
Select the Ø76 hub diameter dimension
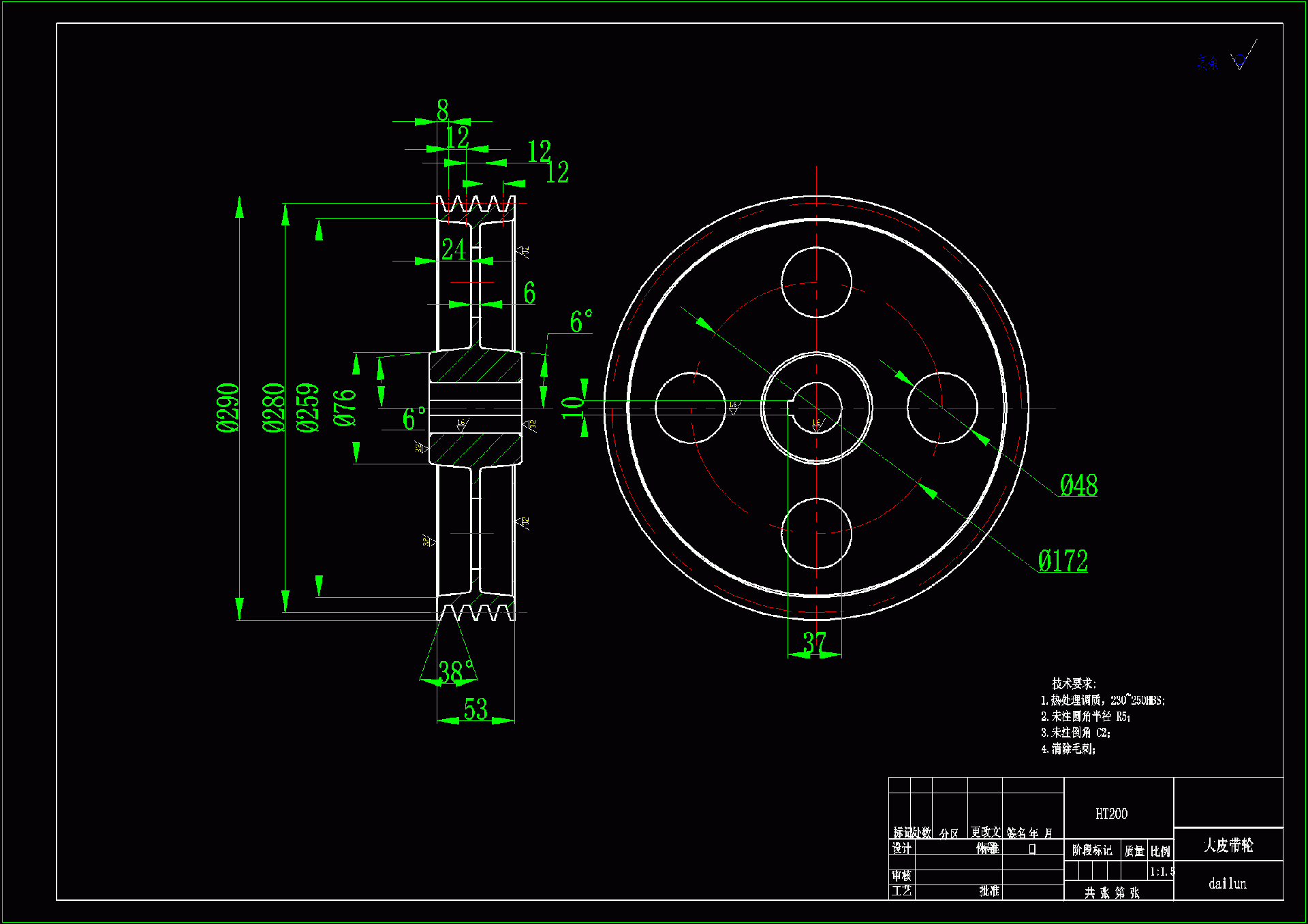coord(345,408)
